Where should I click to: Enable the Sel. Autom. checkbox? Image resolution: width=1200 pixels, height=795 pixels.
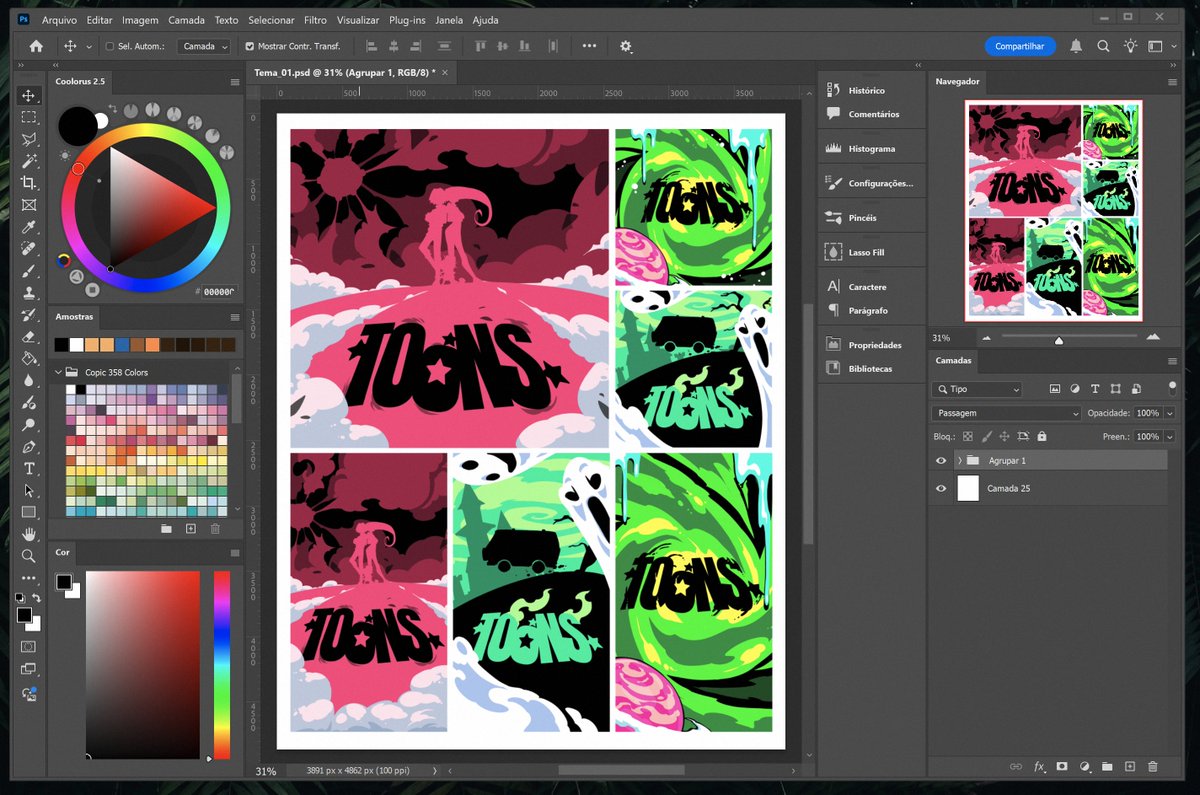110,46
